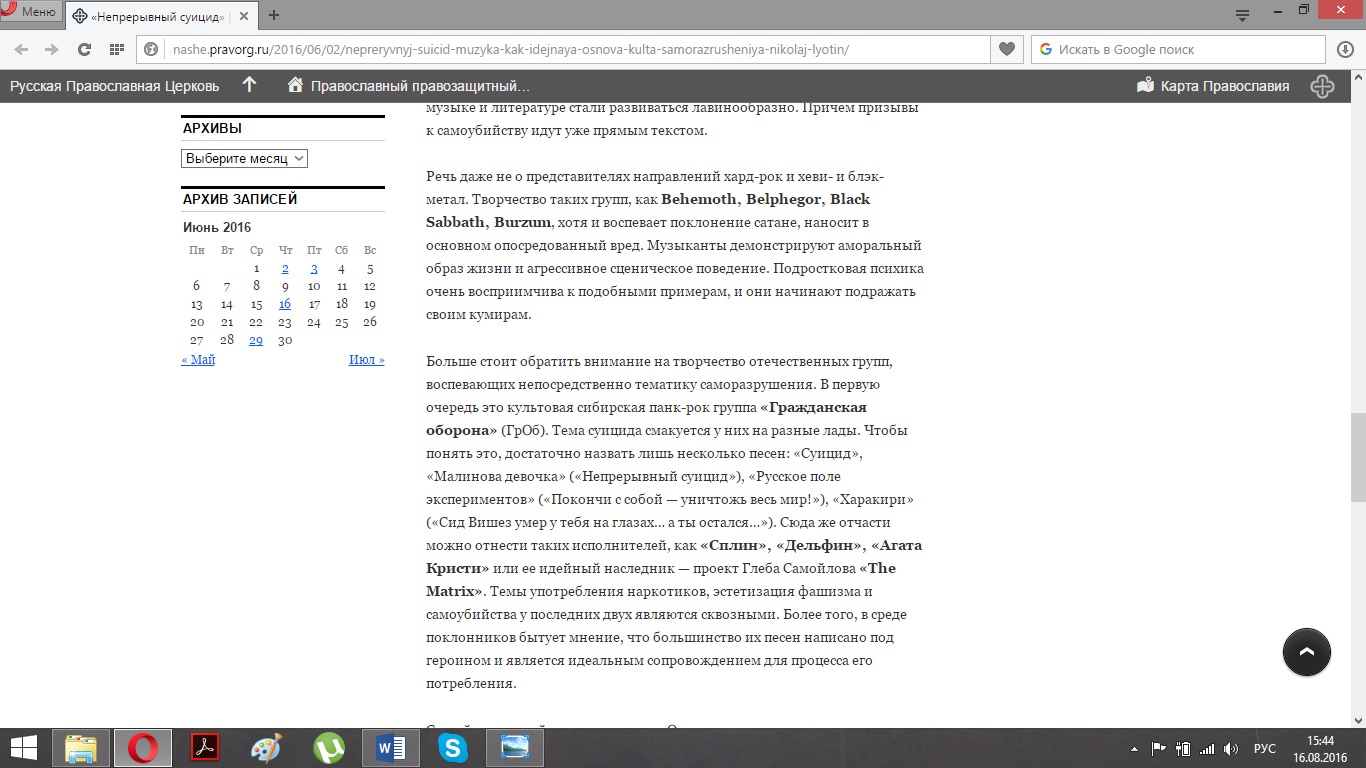Open Action Center flag icon

1160,748
